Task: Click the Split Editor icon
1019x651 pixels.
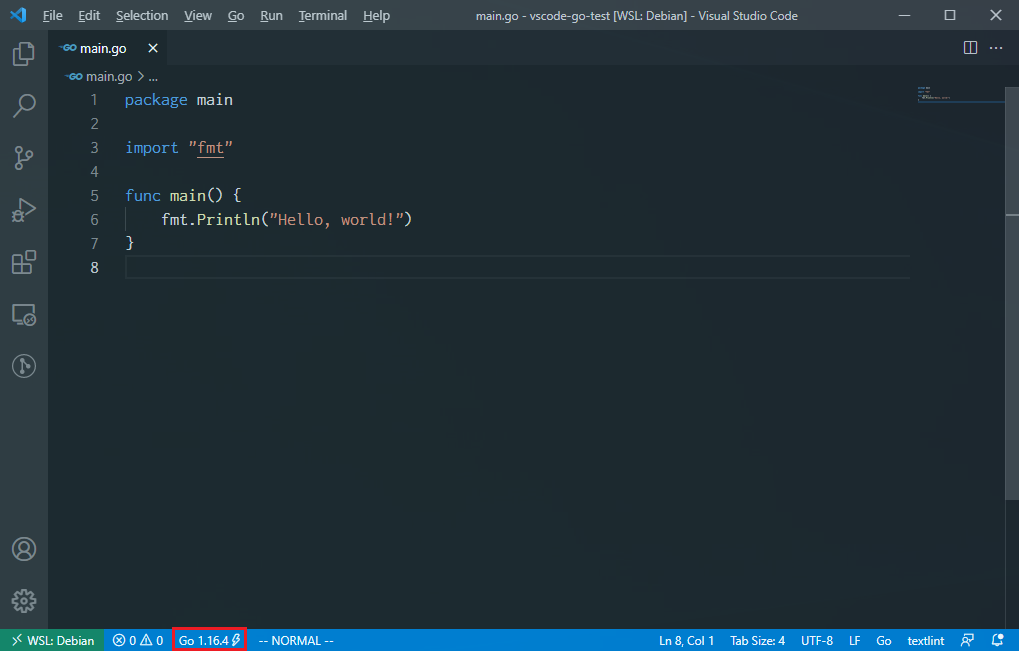Action: [x=968, y=47]
